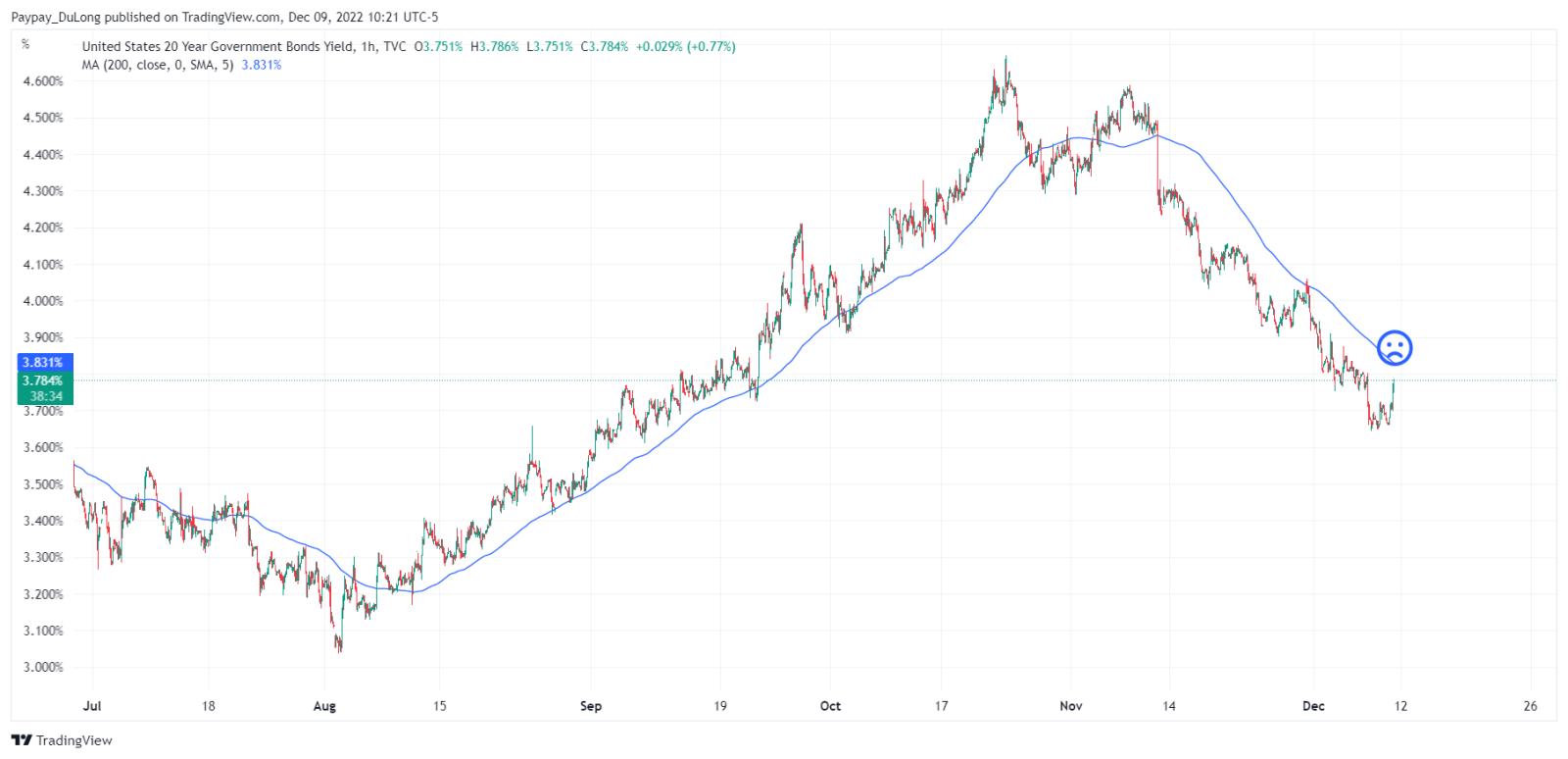
Task: Click the 3.000% price axis label
Action: tap(43, 667)
